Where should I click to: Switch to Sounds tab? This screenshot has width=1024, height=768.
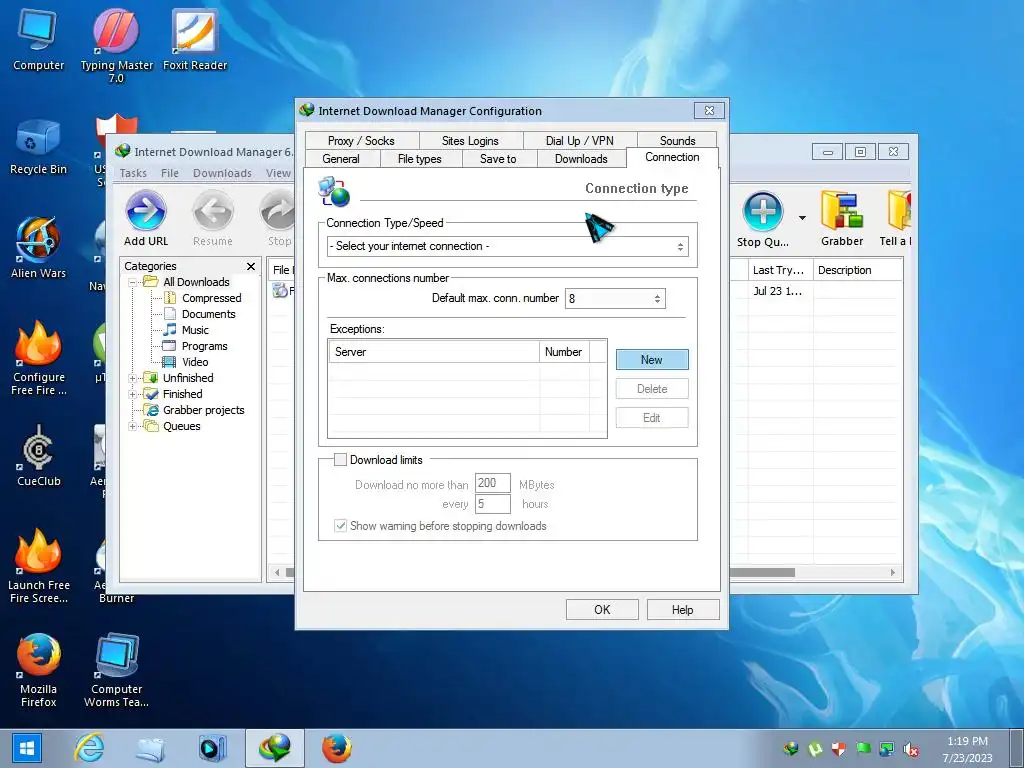677,140
